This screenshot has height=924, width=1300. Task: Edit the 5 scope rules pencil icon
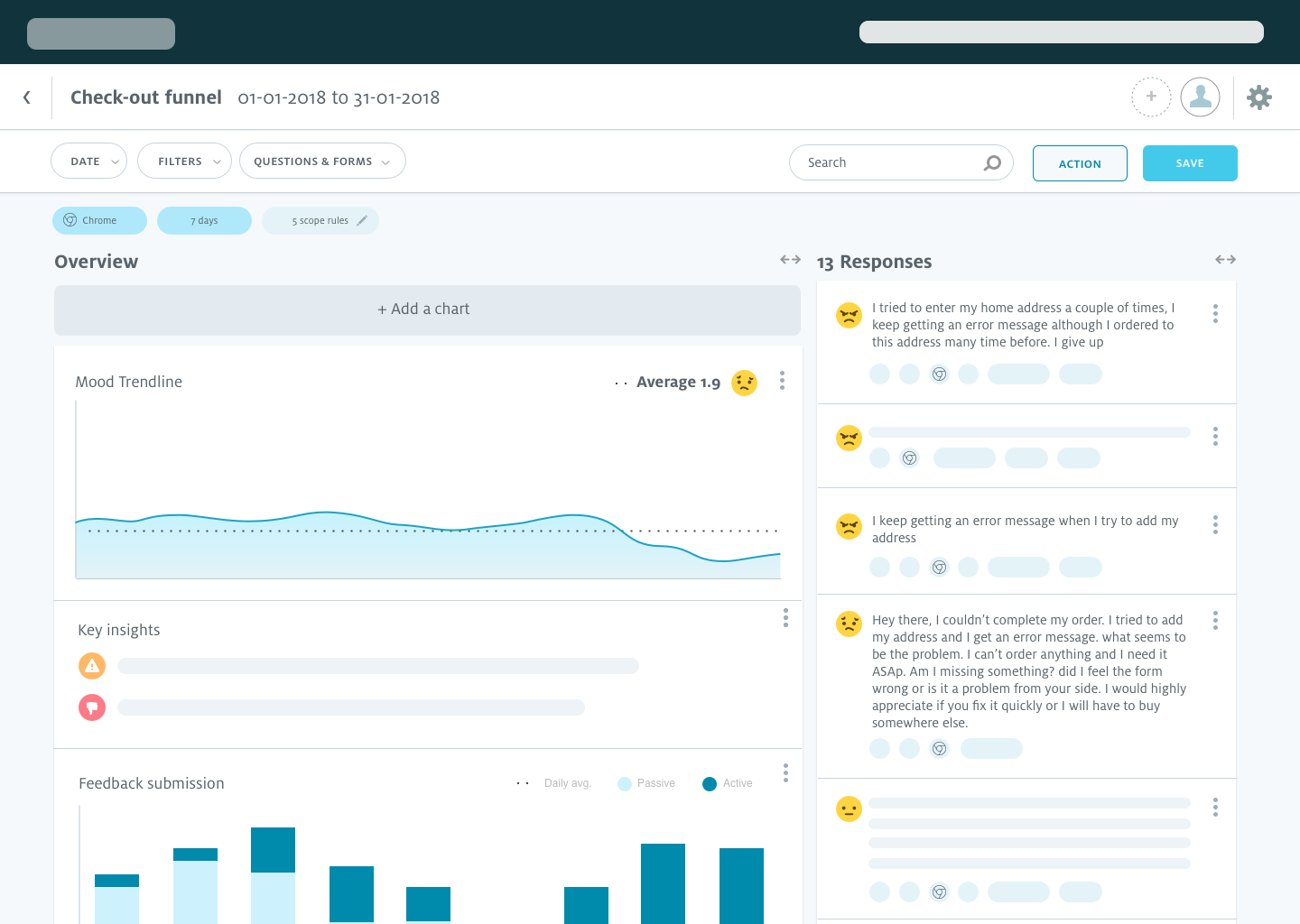point(362,220)
